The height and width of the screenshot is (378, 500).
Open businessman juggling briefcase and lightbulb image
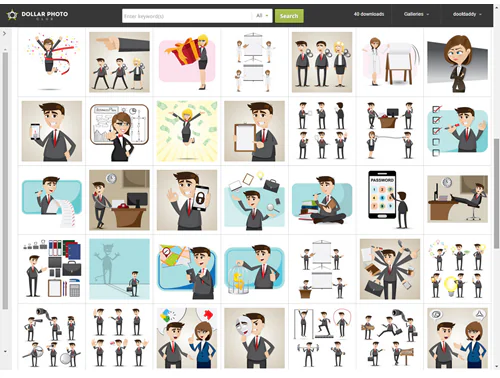[254, 200]
